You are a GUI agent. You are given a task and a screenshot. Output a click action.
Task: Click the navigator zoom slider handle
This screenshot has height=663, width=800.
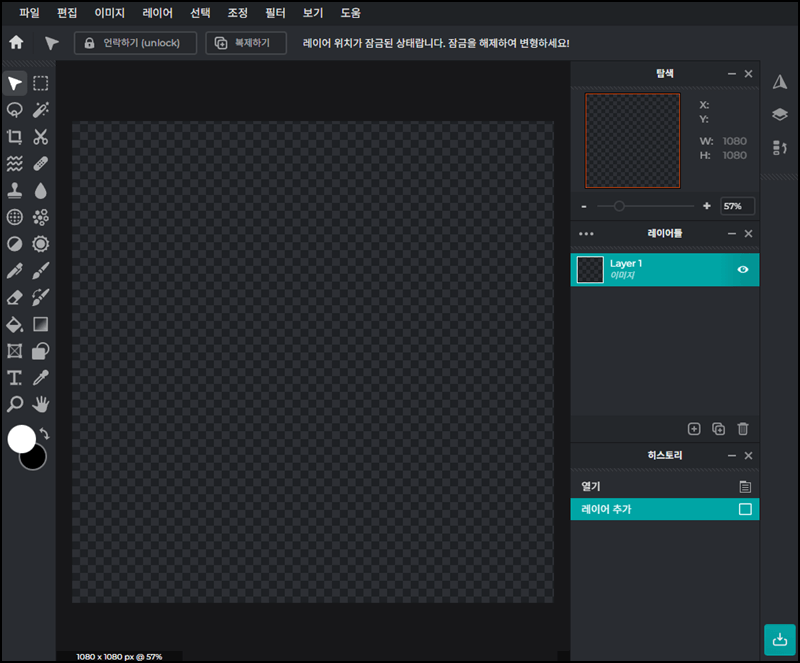(619, 206)
